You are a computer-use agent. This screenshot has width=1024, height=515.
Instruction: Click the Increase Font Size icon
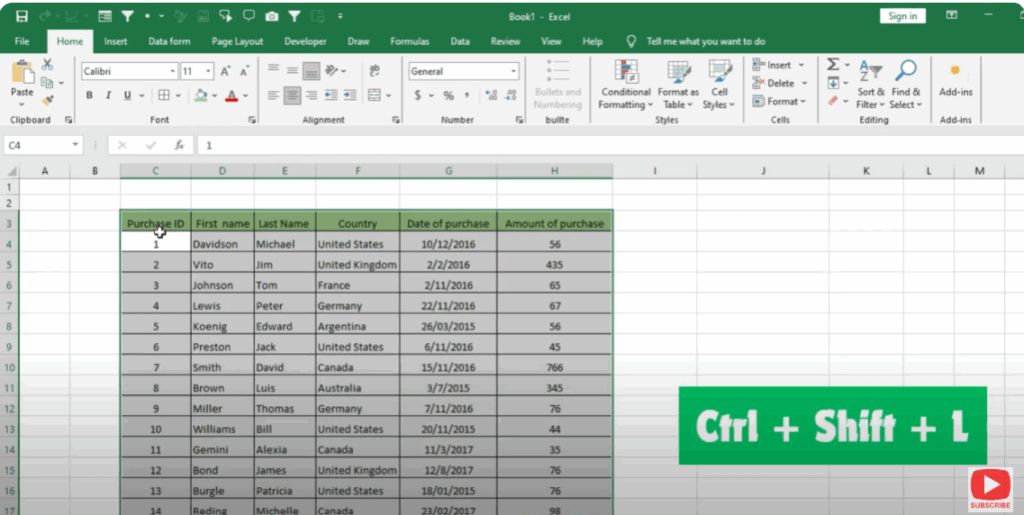226,71
